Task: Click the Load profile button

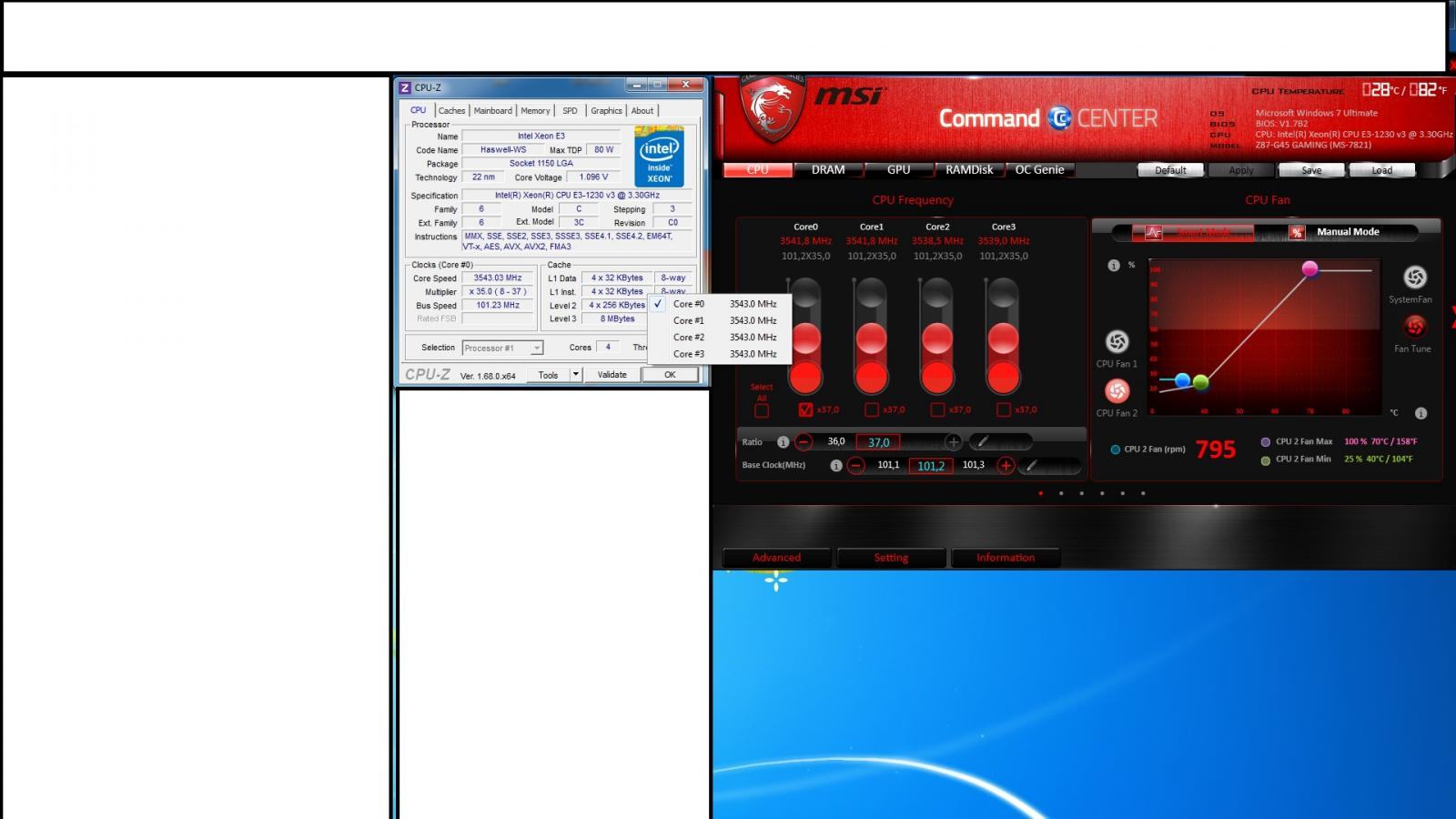Action: pos(1381,170)
